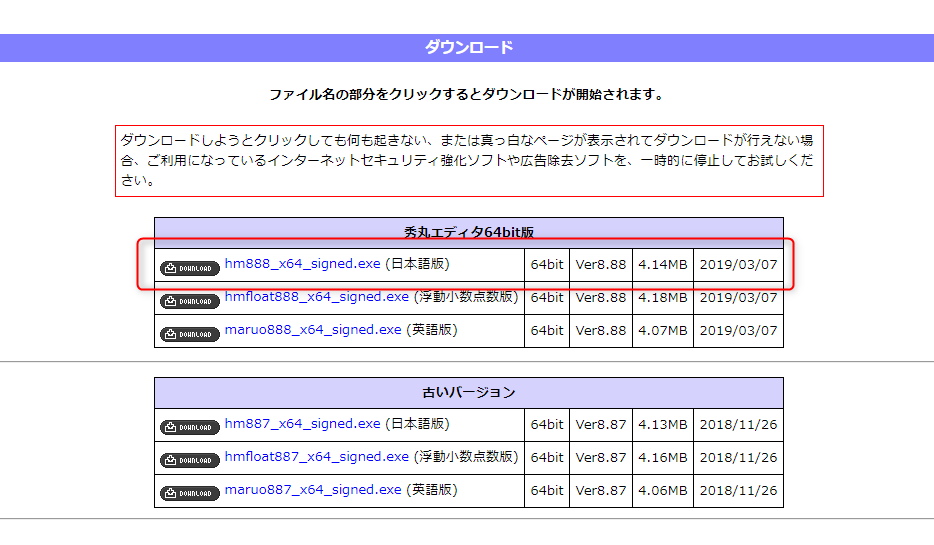Click the ファイル名の部分をクリック instruction text
The height and width of the screenshot is (545, 934).
point(466,95)
